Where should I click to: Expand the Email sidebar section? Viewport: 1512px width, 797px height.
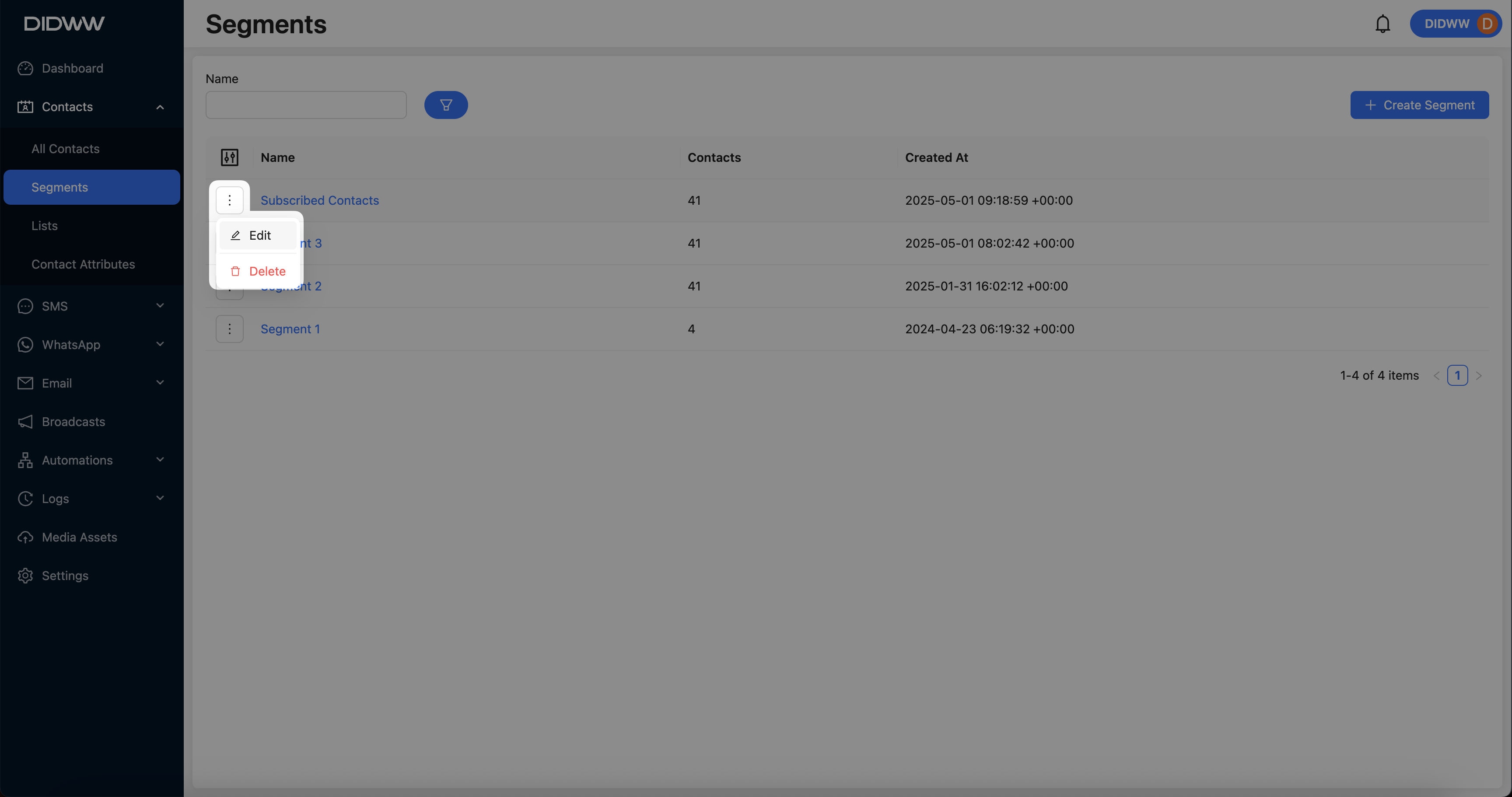tap(91, 383)
